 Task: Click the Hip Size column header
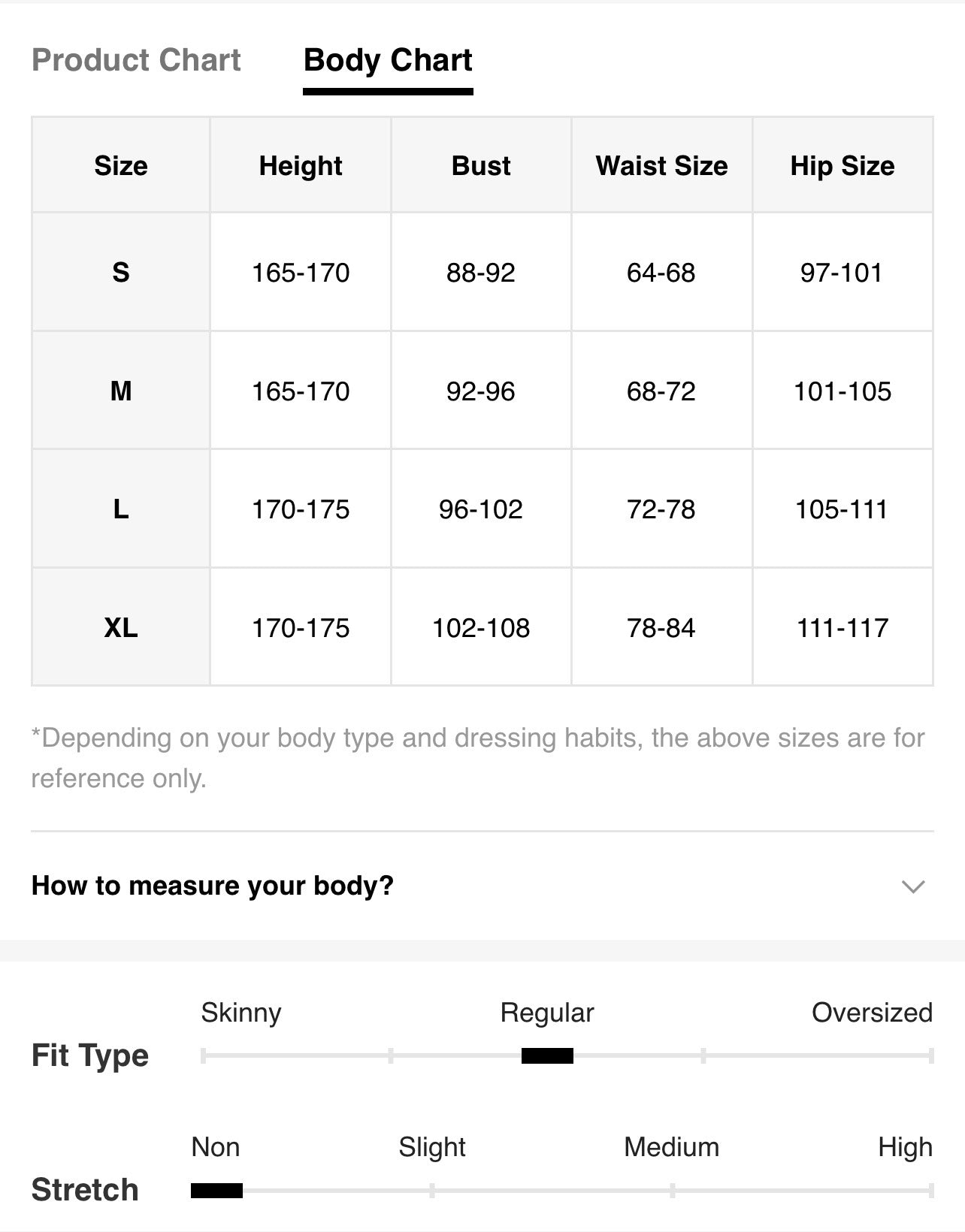842,165
